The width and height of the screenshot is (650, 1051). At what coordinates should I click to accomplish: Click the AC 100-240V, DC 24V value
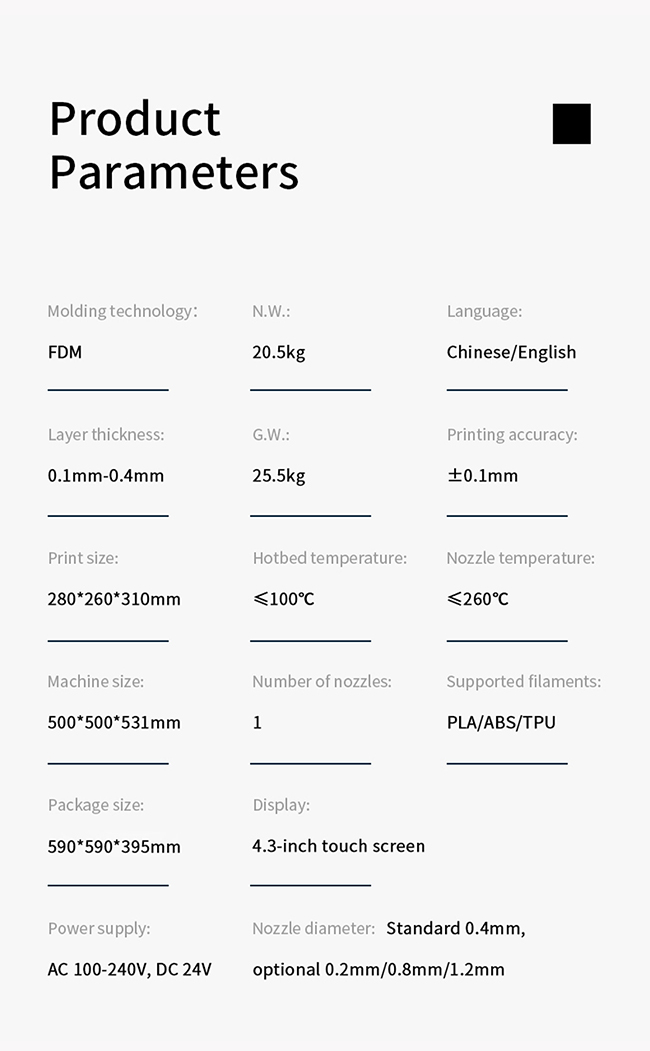[129, 970]
